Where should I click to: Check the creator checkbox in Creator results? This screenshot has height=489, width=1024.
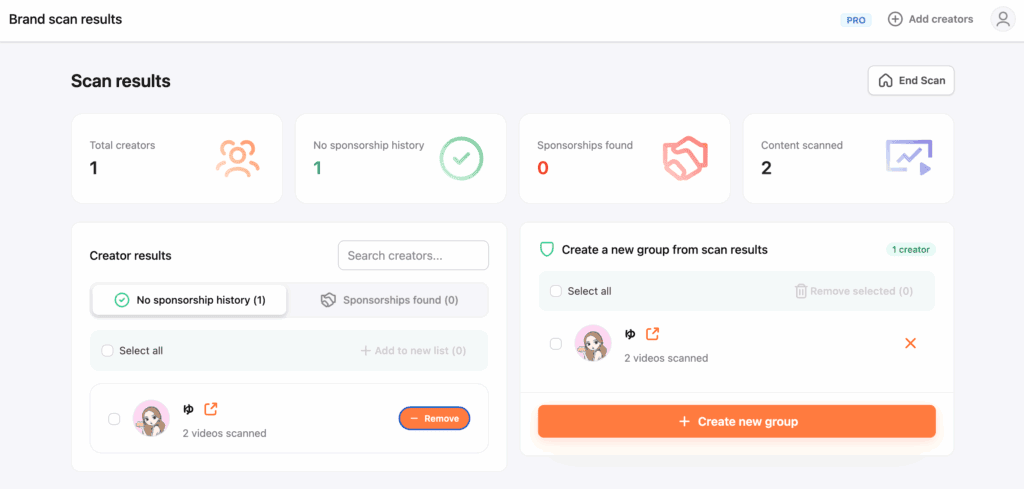(x=114, y=419)
